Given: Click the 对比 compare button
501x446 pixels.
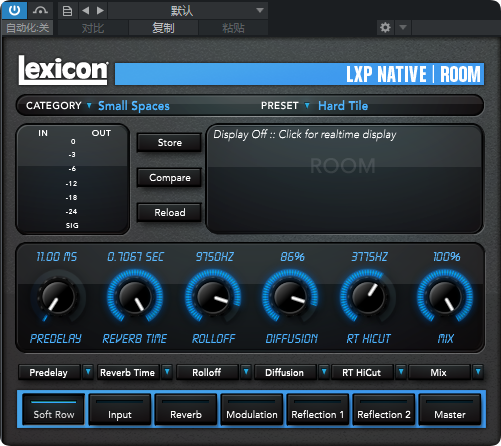Looking at the screenshot, I should 93,28.
